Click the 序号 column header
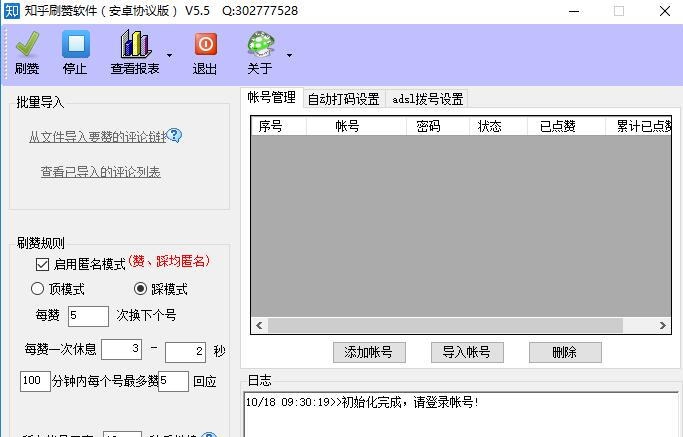683x437 pixels. pos(279,126)
